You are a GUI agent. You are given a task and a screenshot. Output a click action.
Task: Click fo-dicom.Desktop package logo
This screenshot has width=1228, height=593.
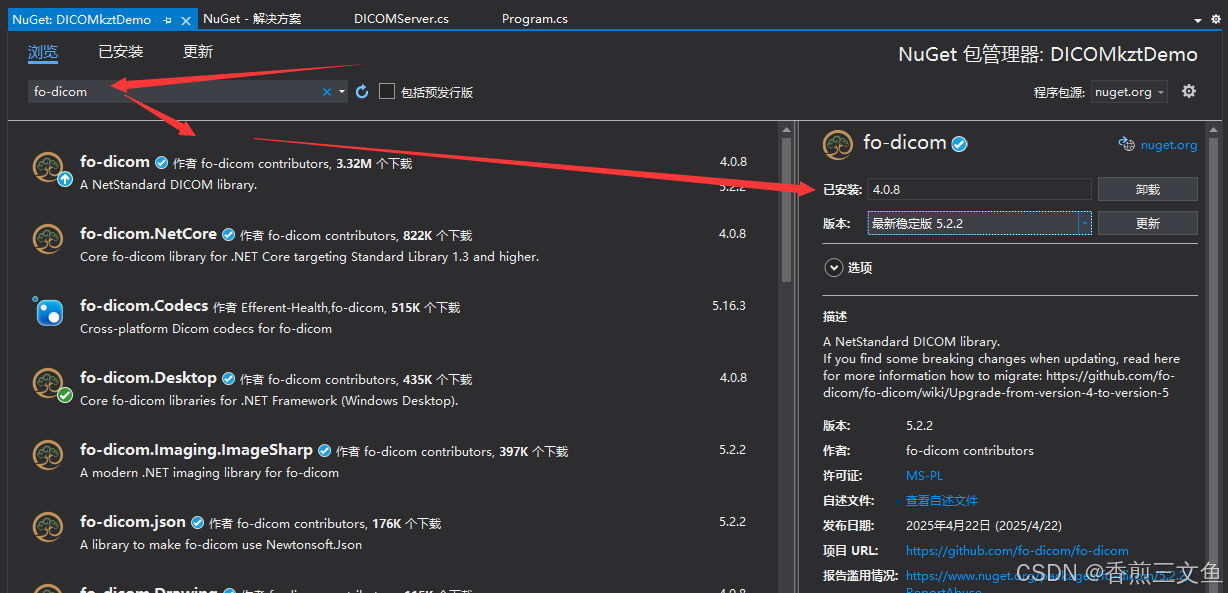(x=48, y=384)
